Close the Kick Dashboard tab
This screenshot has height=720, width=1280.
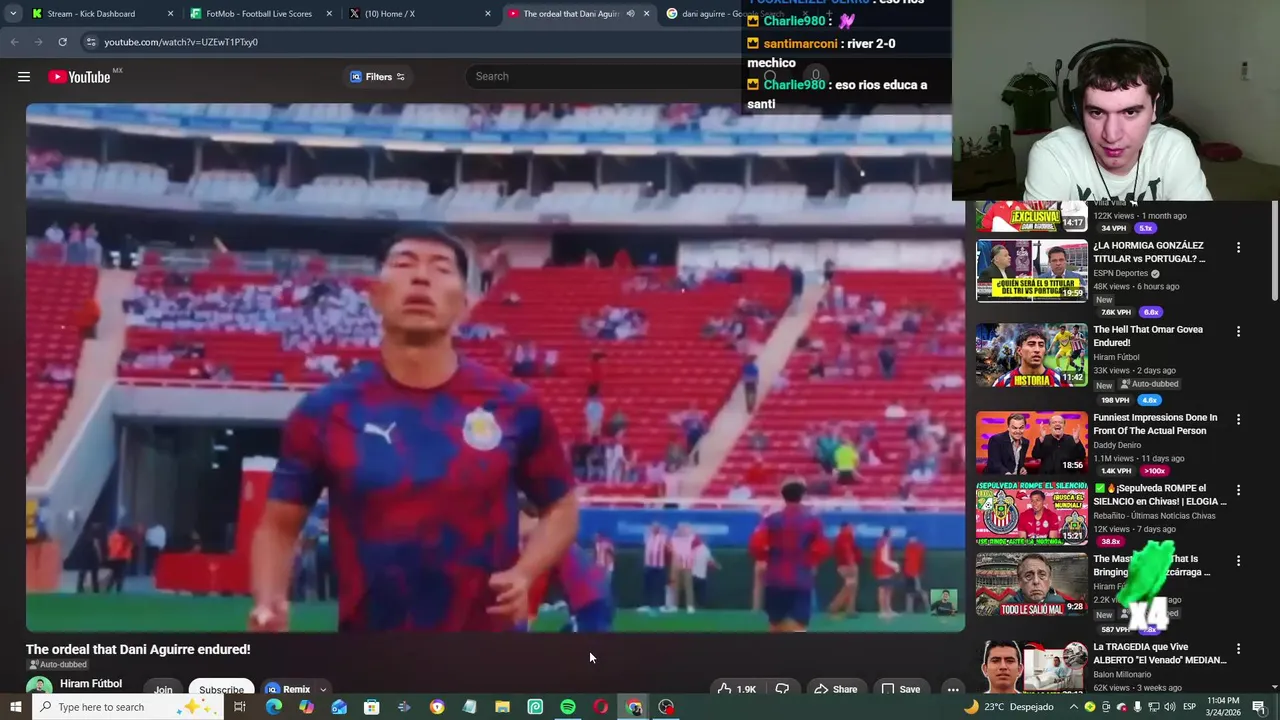pyautogui.click(x=170, y=14)
